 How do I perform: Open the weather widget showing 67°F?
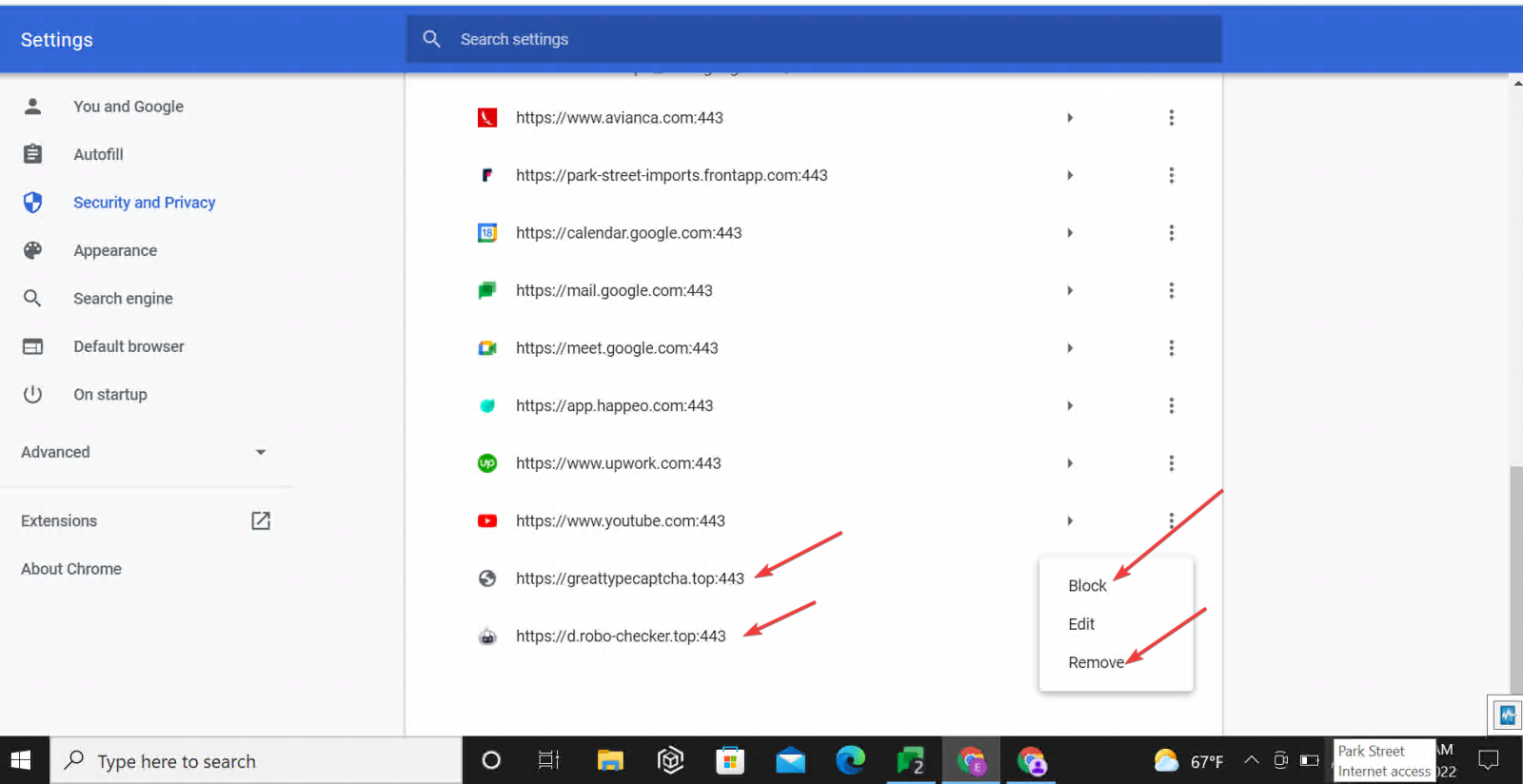pos(1188,760)
